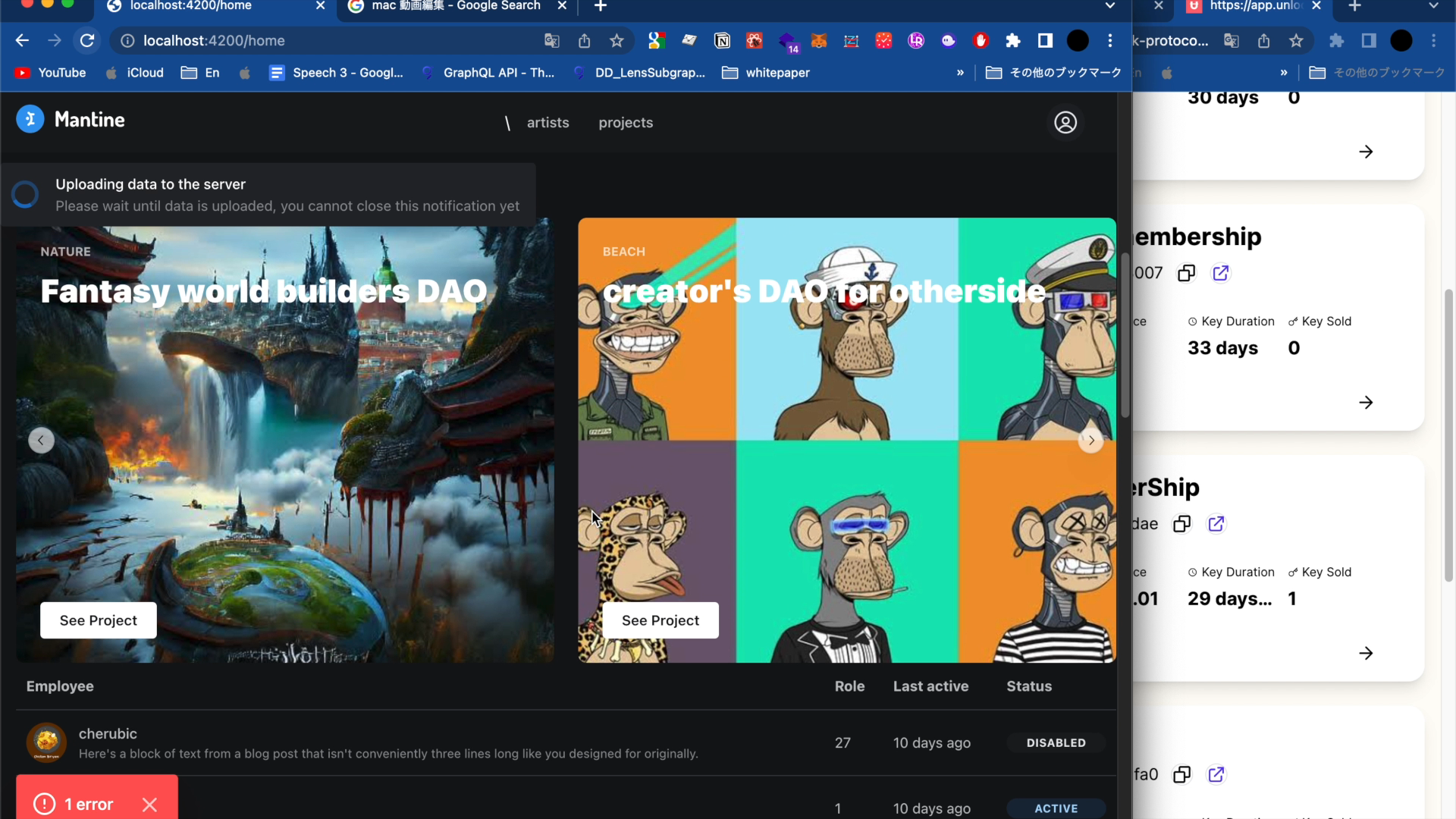See Project for Fantasy world builders DAO

(99, 620)
